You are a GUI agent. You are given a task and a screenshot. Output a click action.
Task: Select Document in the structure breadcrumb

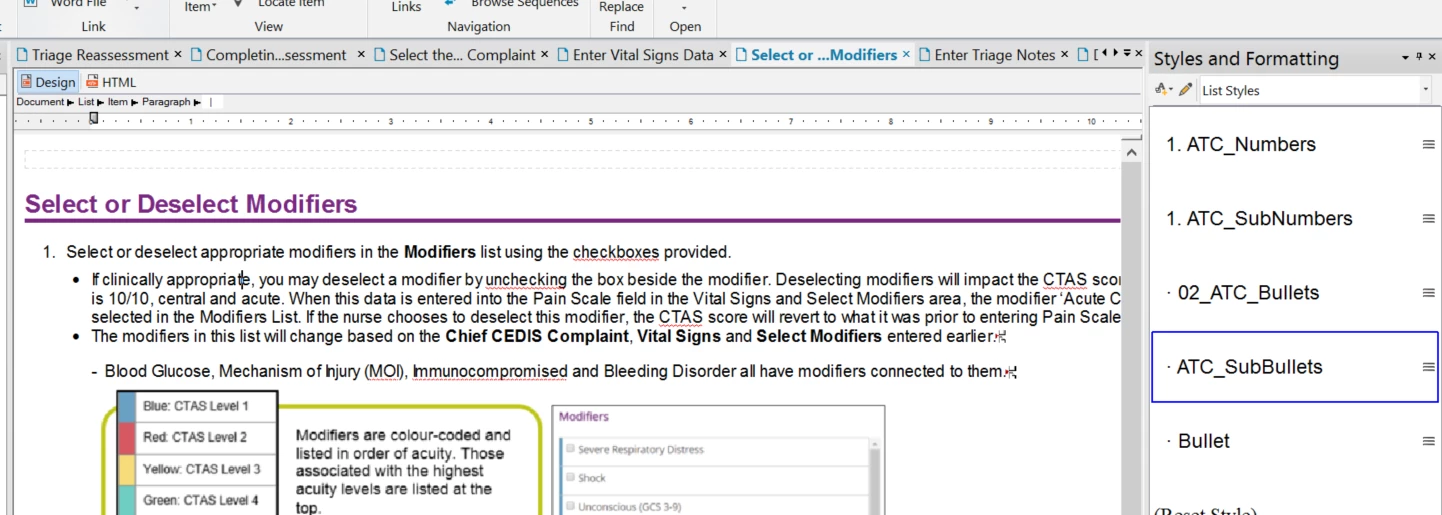(40, 102)
